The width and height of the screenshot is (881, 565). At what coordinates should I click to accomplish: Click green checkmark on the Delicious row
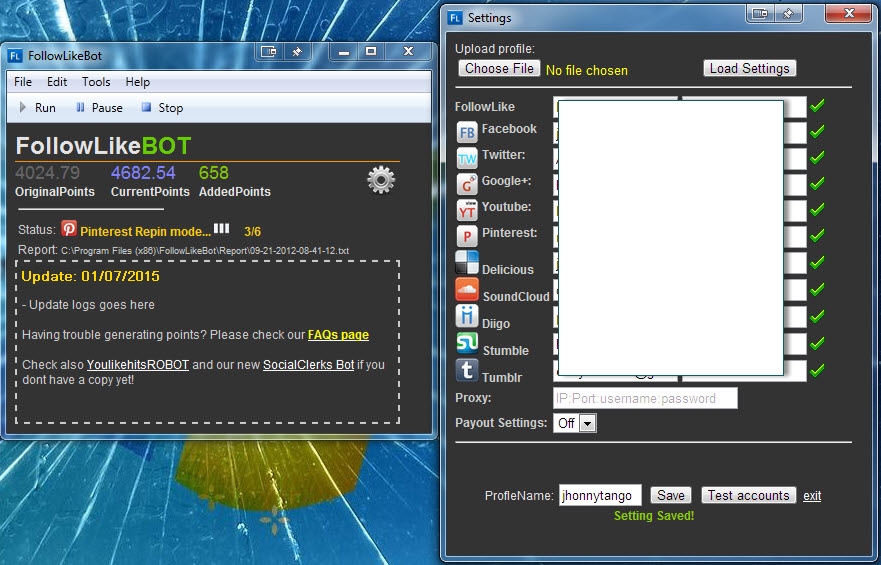818,262
